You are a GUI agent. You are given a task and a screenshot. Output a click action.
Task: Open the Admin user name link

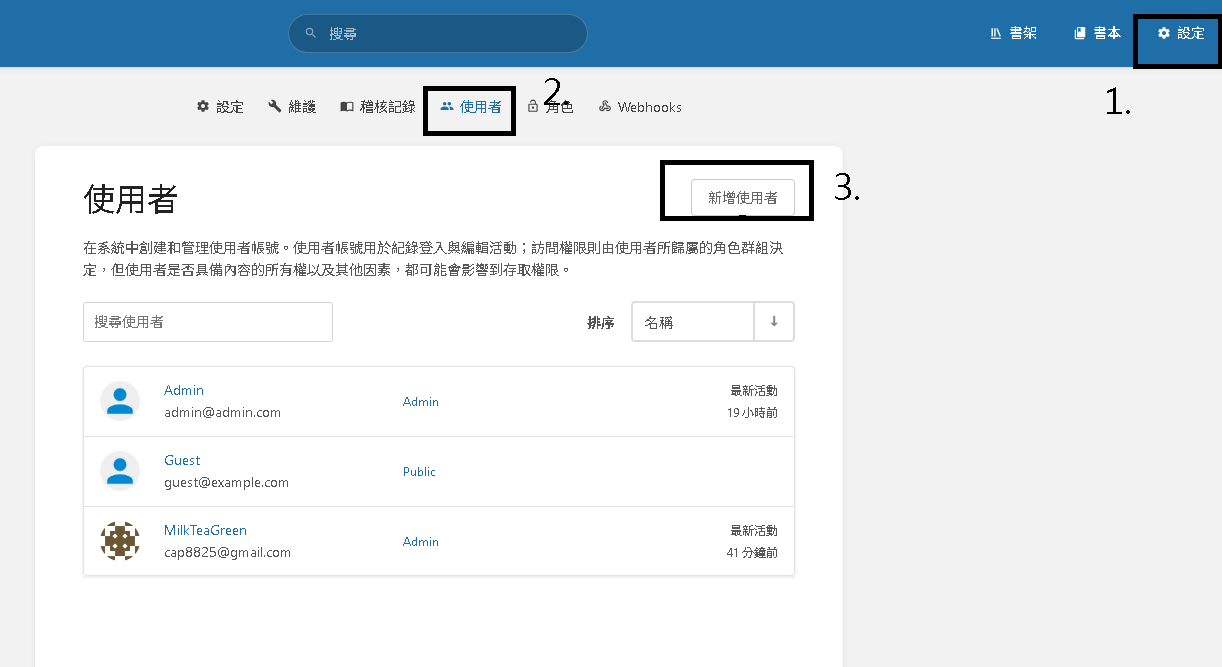click(x=184, y=390)
